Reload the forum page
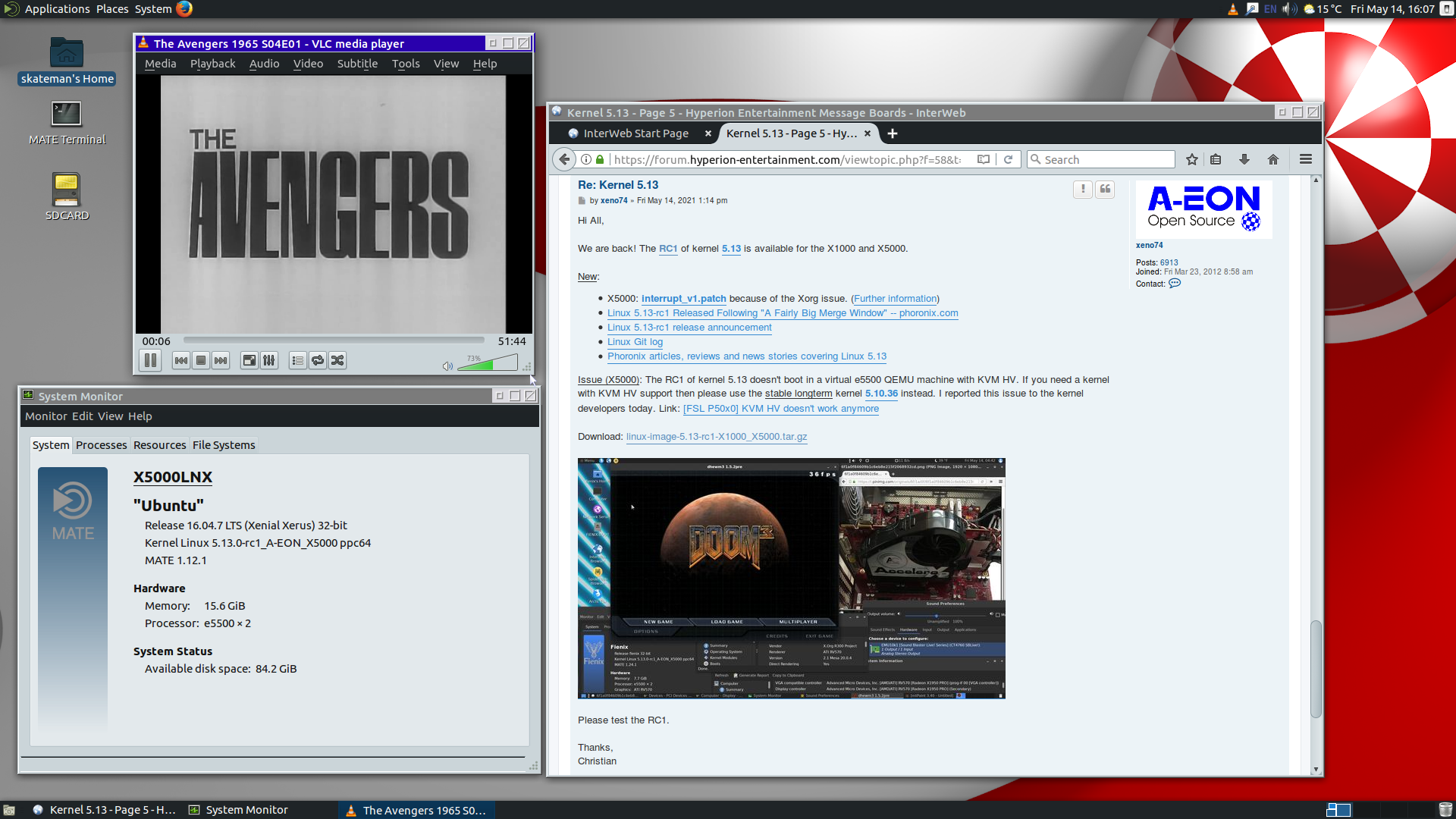 click(x=1008, y=159)
